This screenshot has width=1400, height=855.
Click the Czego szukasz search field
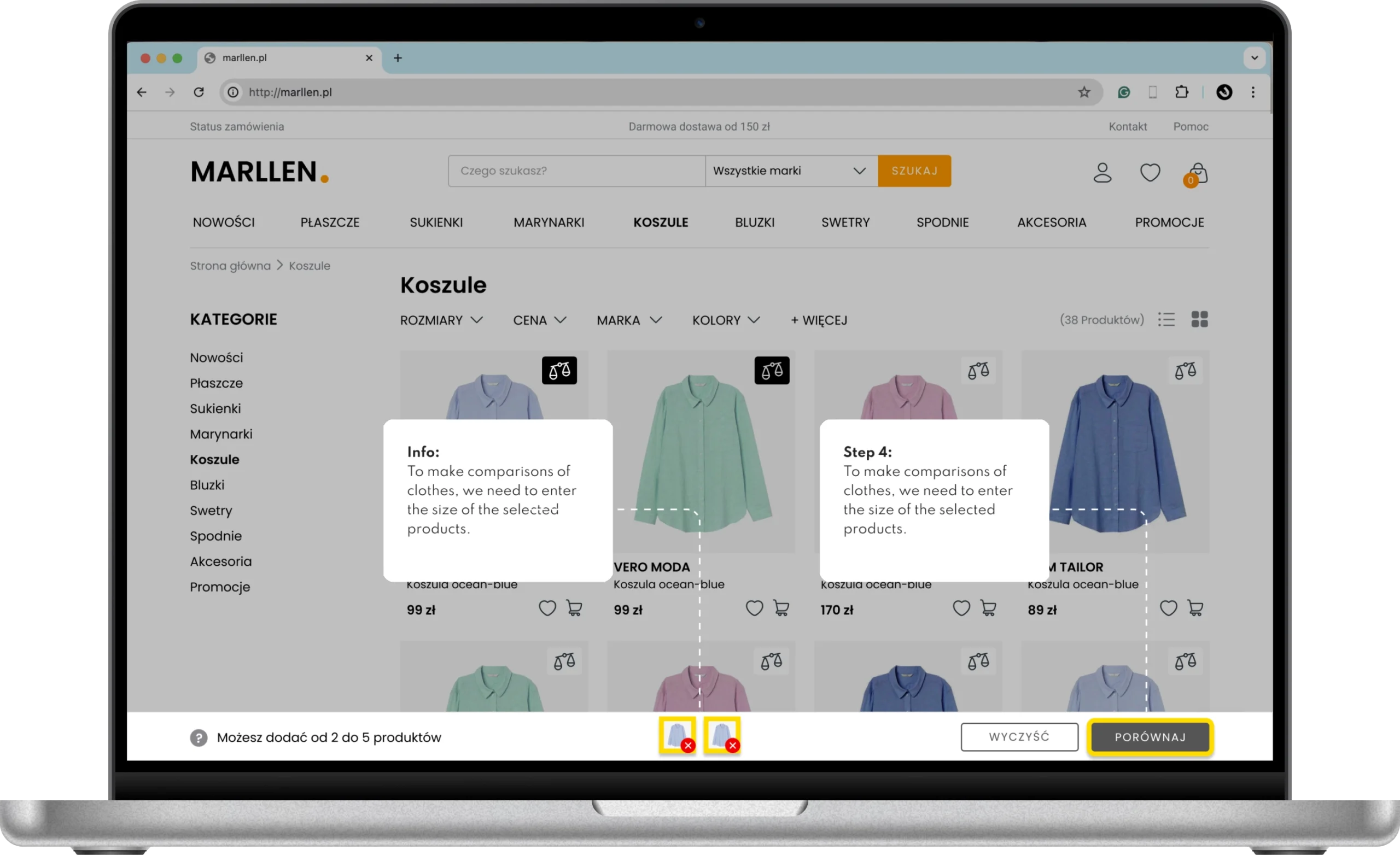coord(576,171)
